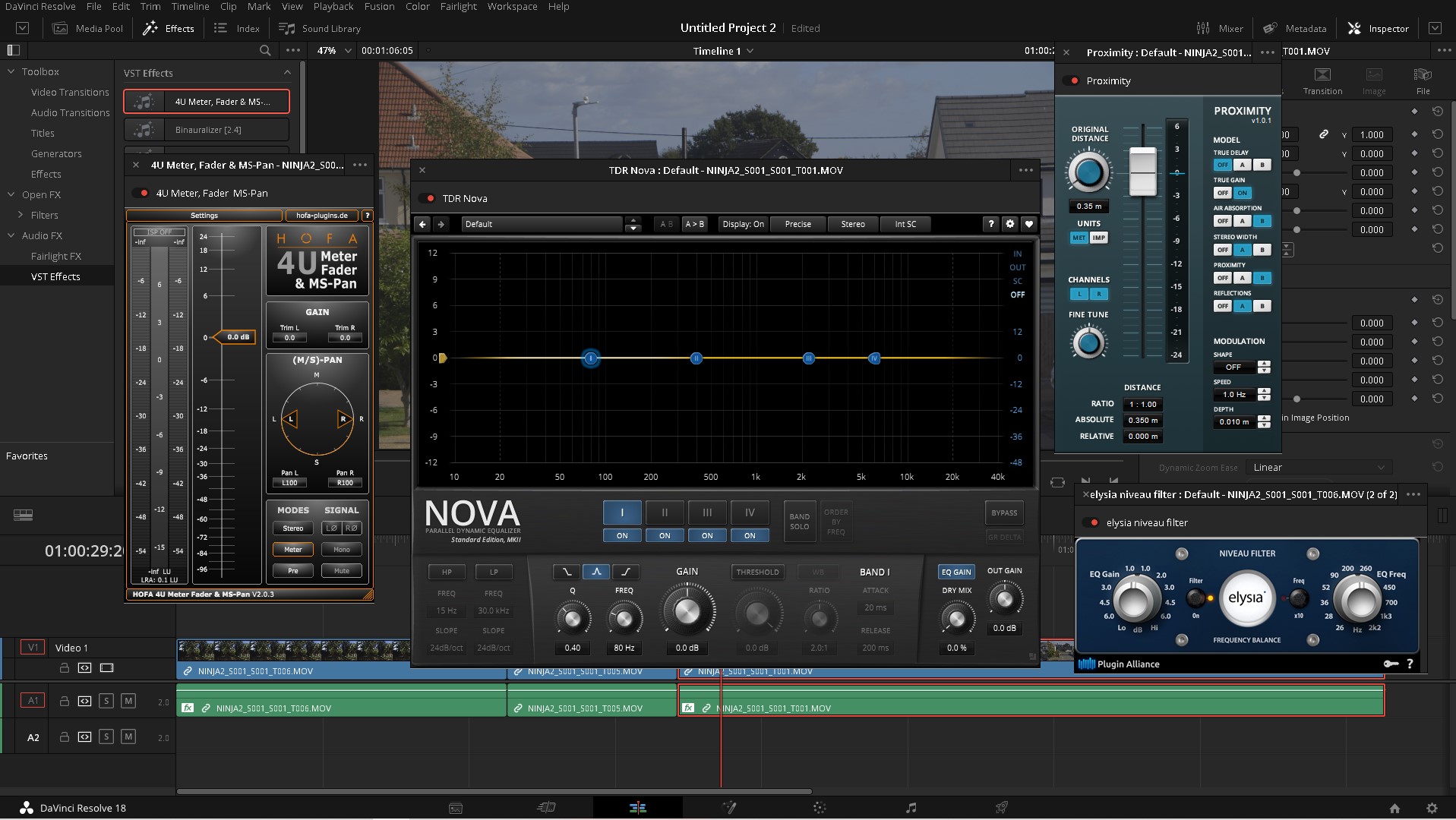Turn off Nova band I ON button
Viewport: 1456px width, 820px height.
click(x=622, y=535)
